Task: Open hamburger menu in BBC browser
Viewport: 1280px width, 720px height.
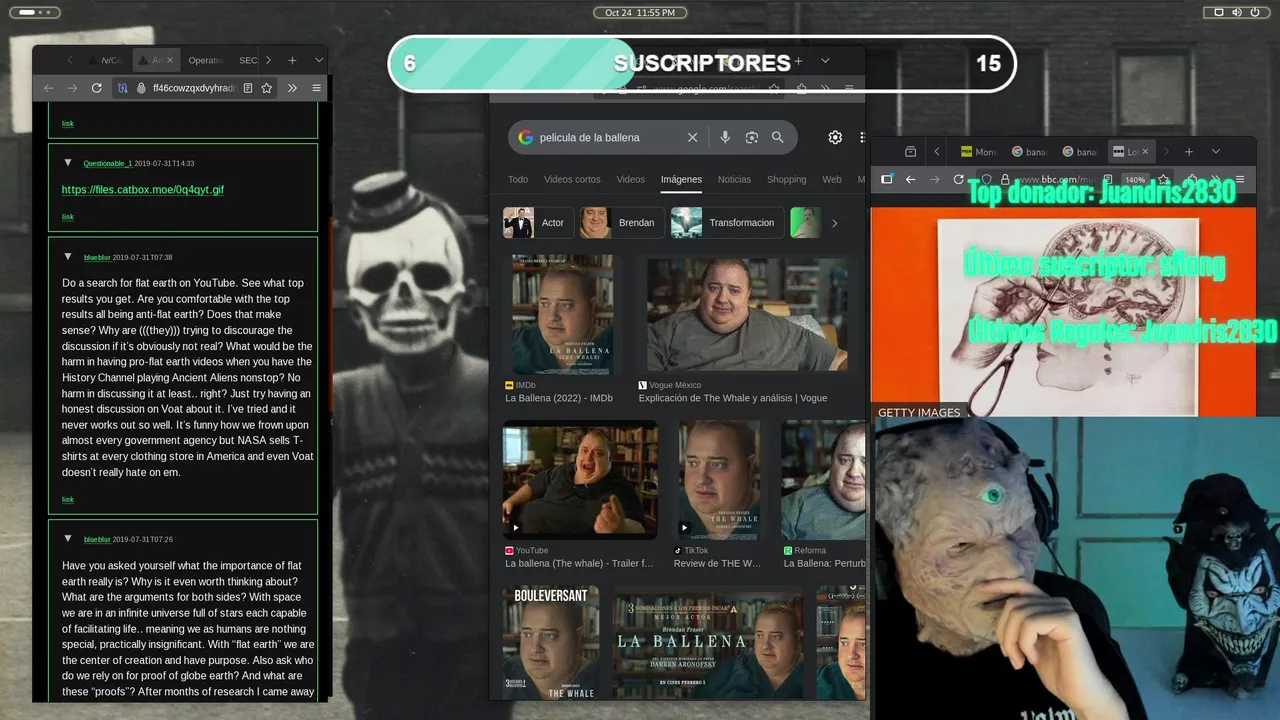Action: pos(1240,179)
